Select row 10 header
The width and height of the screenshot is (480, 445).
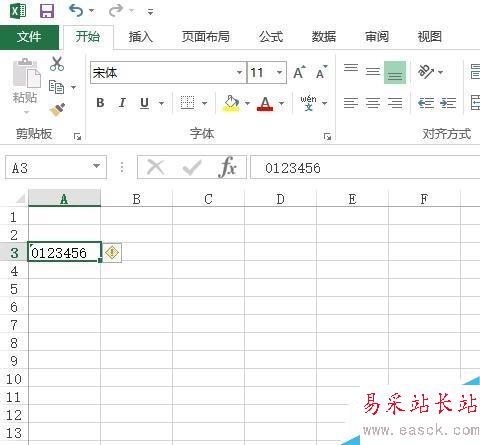[x=14, y=378]
